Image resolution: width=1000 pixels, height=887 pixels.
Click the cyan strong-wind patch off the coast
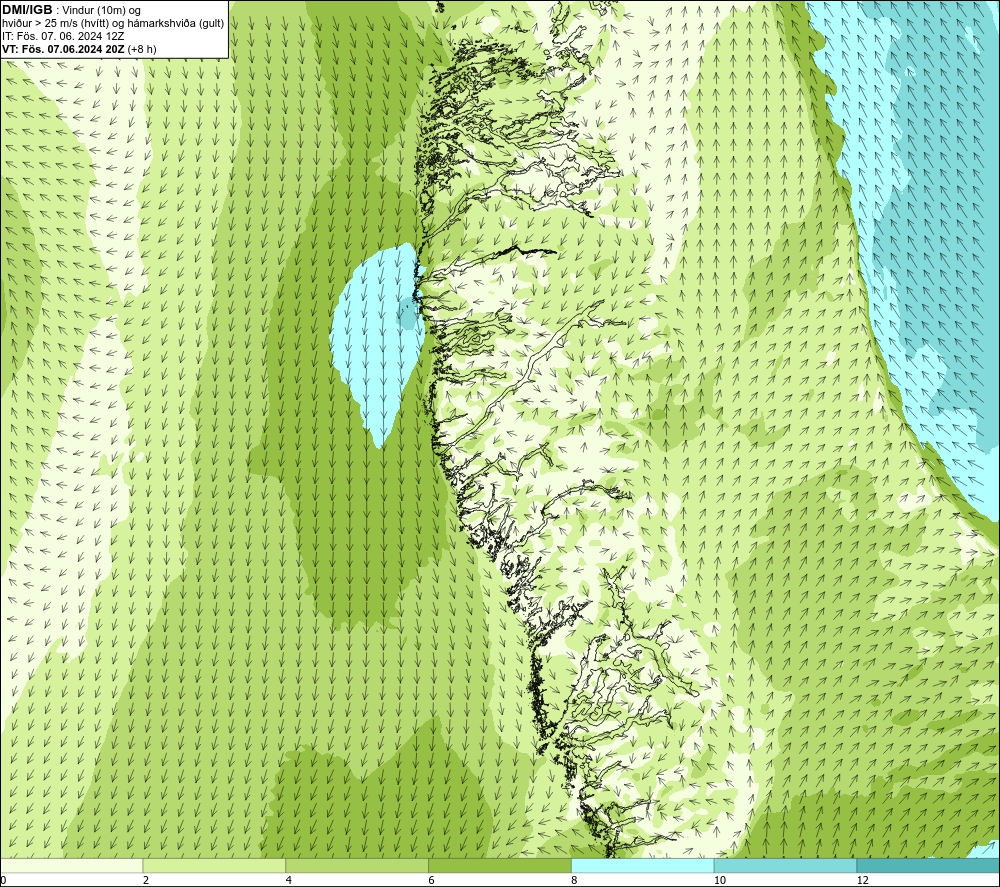(x=378, y=344)
